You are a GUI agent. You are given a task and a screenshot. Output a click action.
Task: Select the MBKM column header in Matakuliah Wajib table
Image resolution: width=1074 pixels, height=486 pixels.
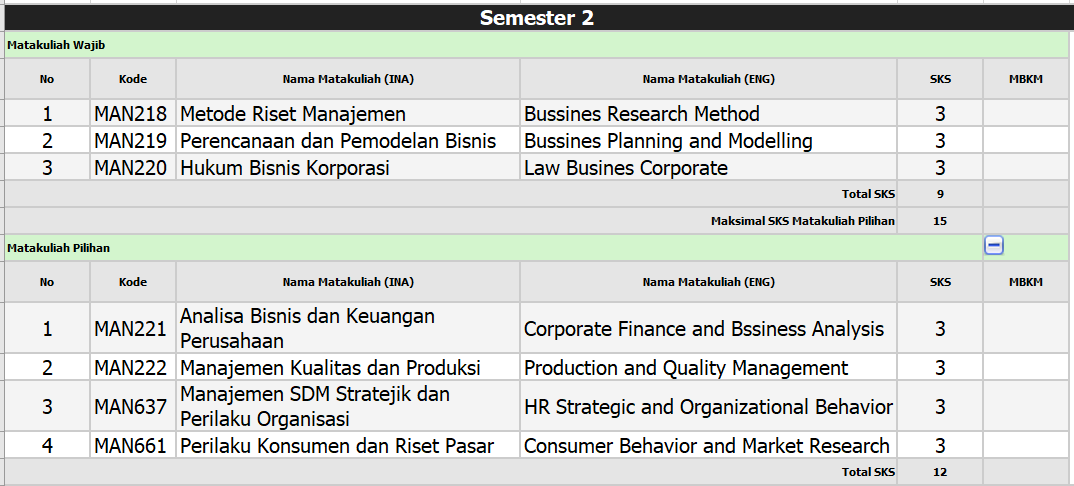click(x=1026, y=79)
